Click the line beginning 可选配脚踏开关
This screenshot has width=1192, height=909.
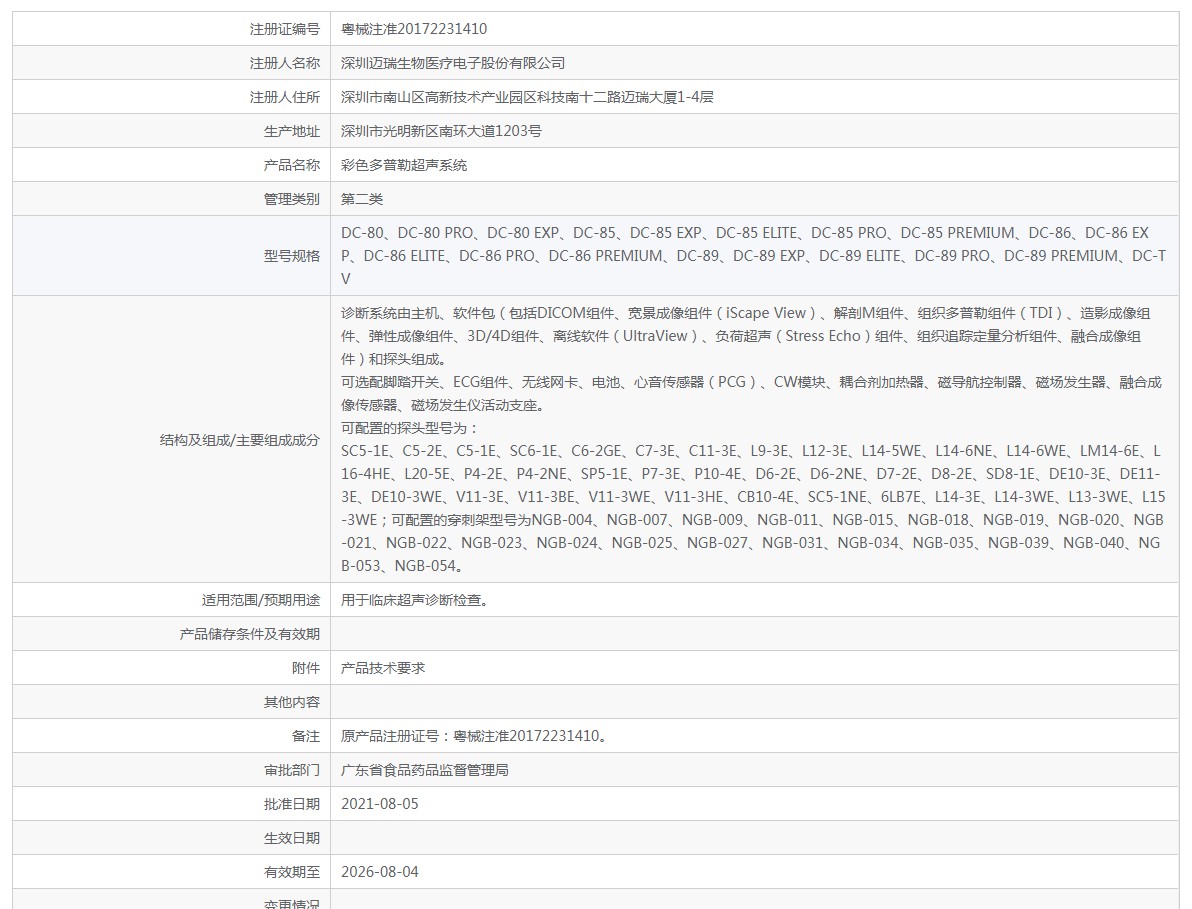tap(751, 382)
